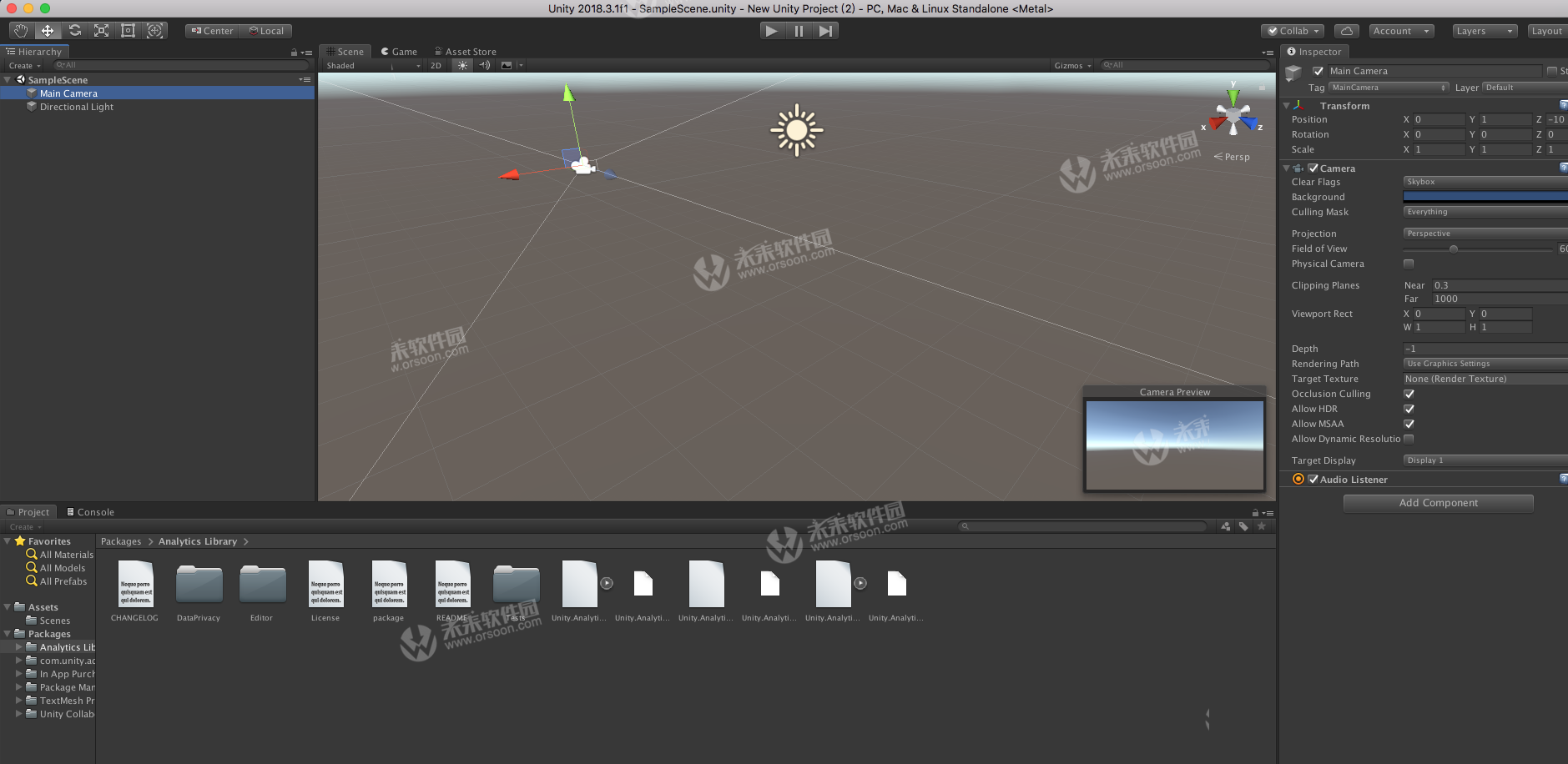
Task: Uncheck Occlusion Culling
Action: tap(1409, 394)
